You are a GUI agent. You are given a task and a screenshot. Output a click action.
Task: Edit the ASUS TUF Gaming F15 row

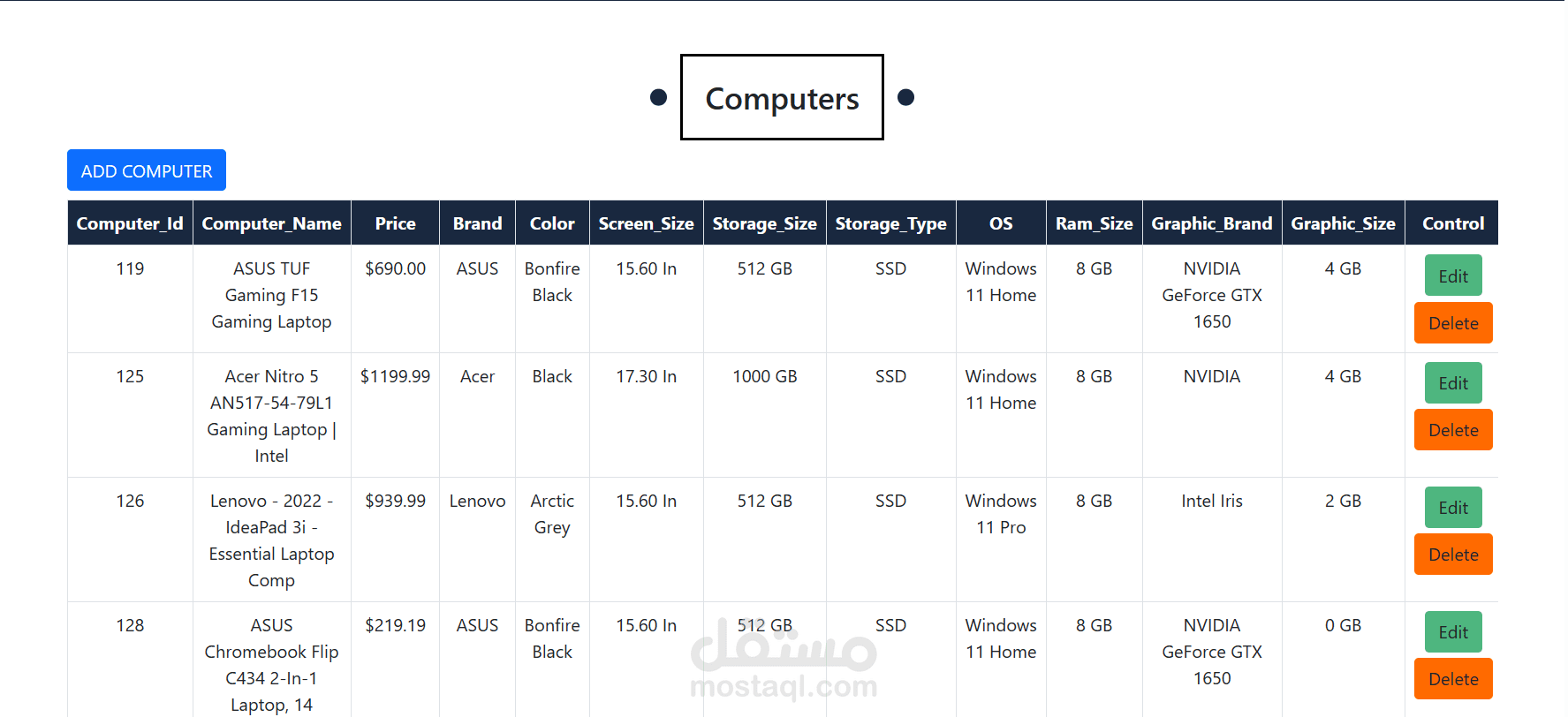click(1453, 275)
